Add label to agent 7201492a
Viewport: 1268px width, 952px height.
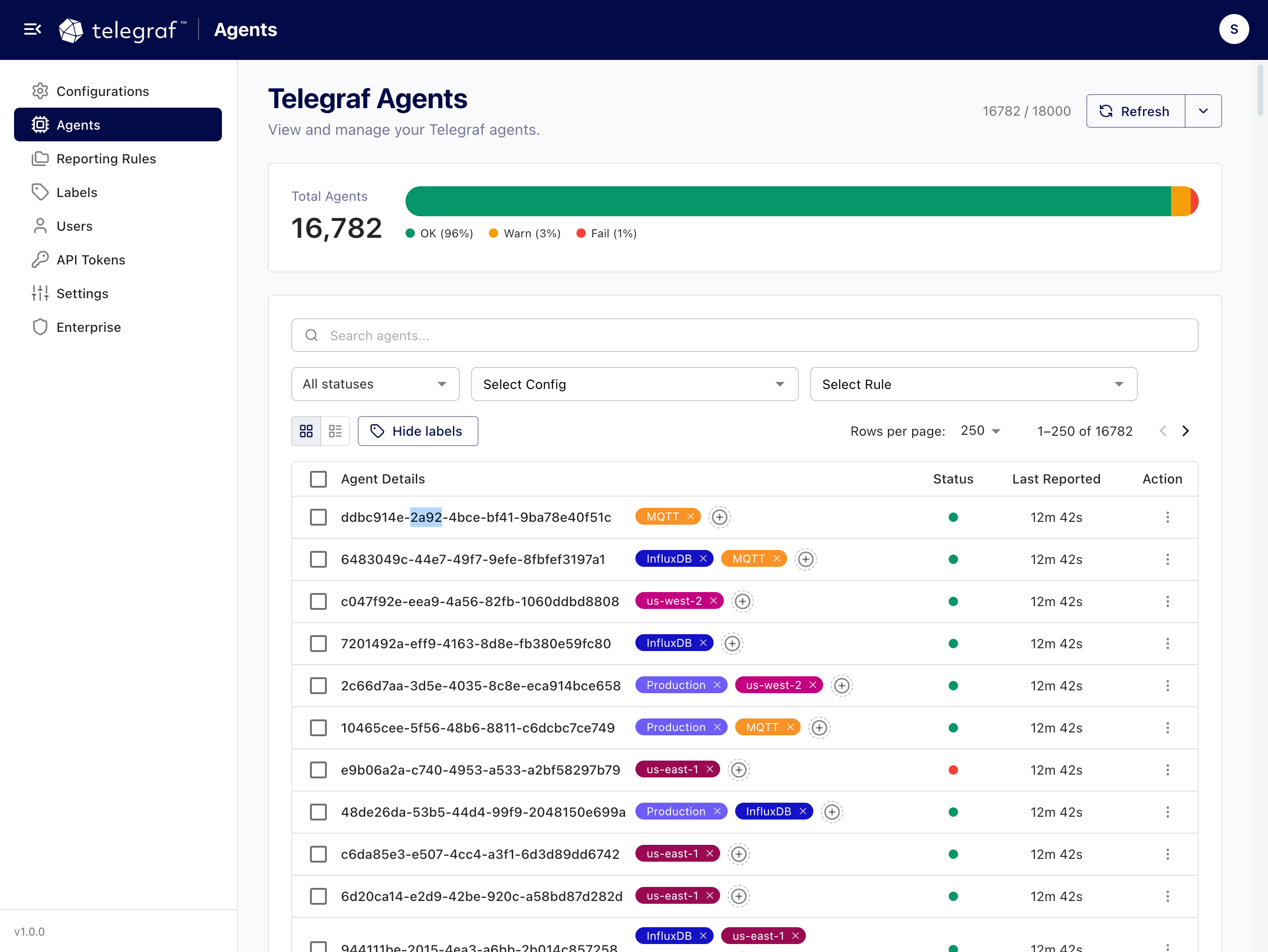coord(732,643)
